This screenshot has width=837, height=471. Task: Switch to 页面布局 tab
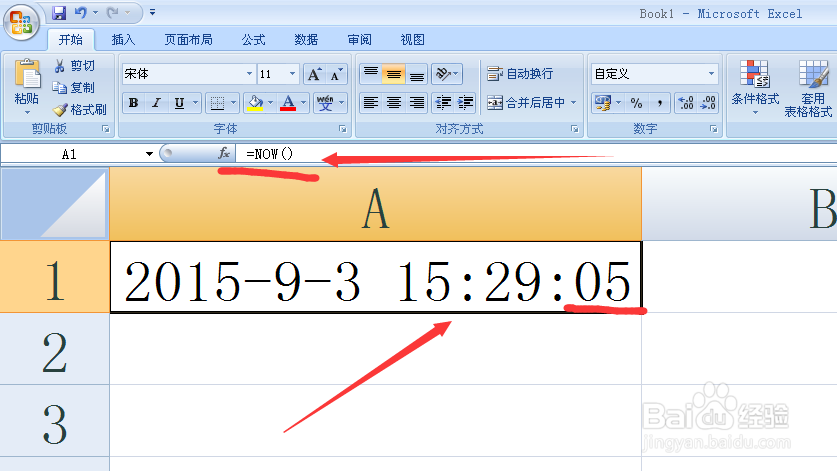coord(188,40)
